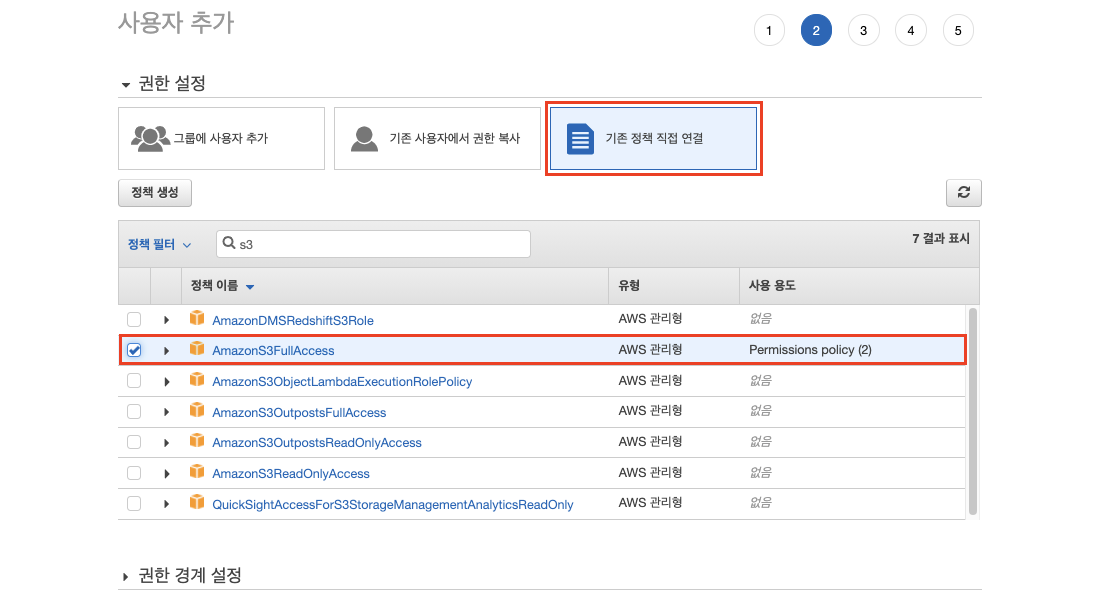
Task: Go to wizard step 1
Action: (x=769, y=31)
